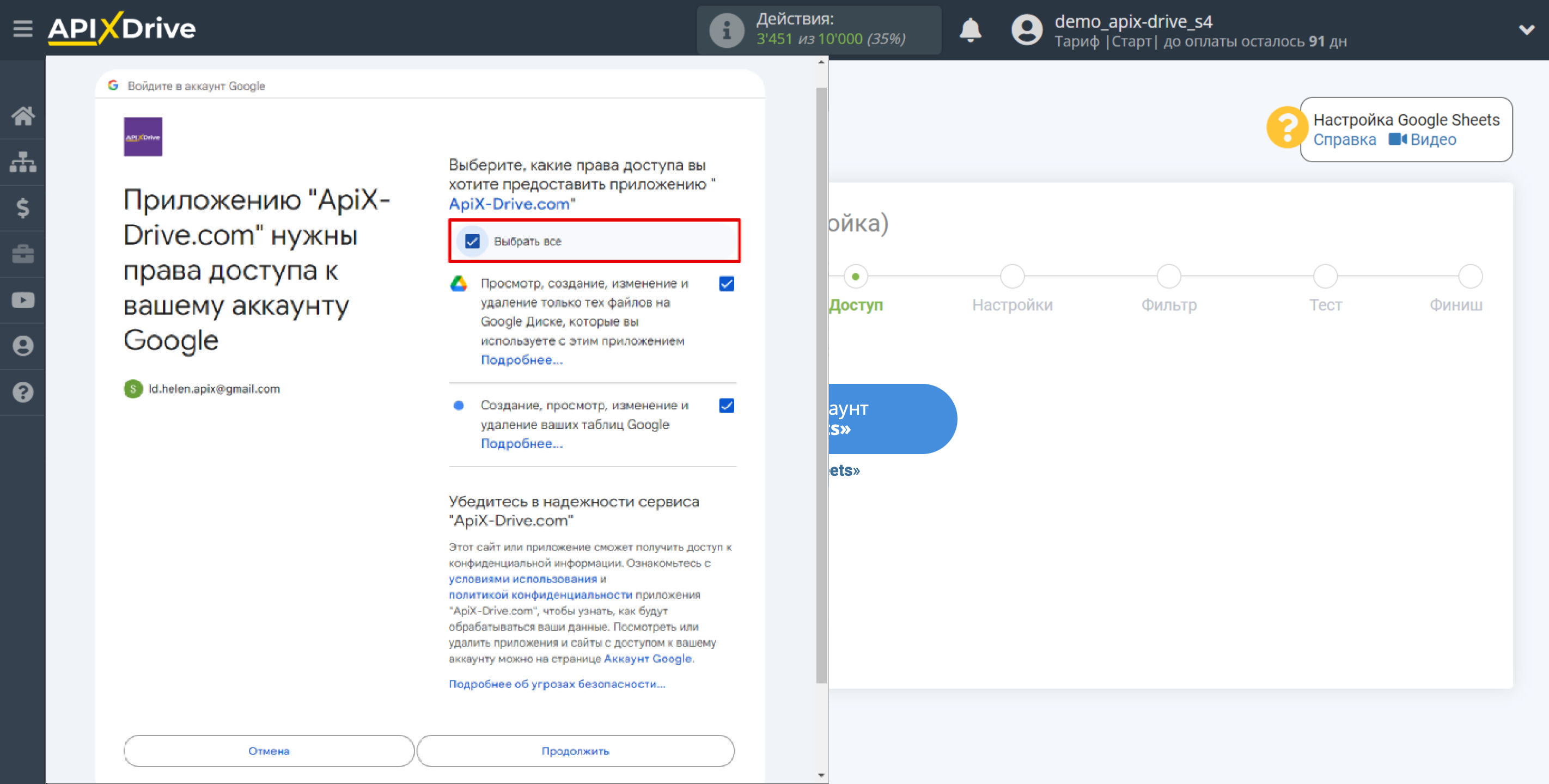Click the user avatar icon
This screenshot has width=1549, height=784.
pos(1027,29)
